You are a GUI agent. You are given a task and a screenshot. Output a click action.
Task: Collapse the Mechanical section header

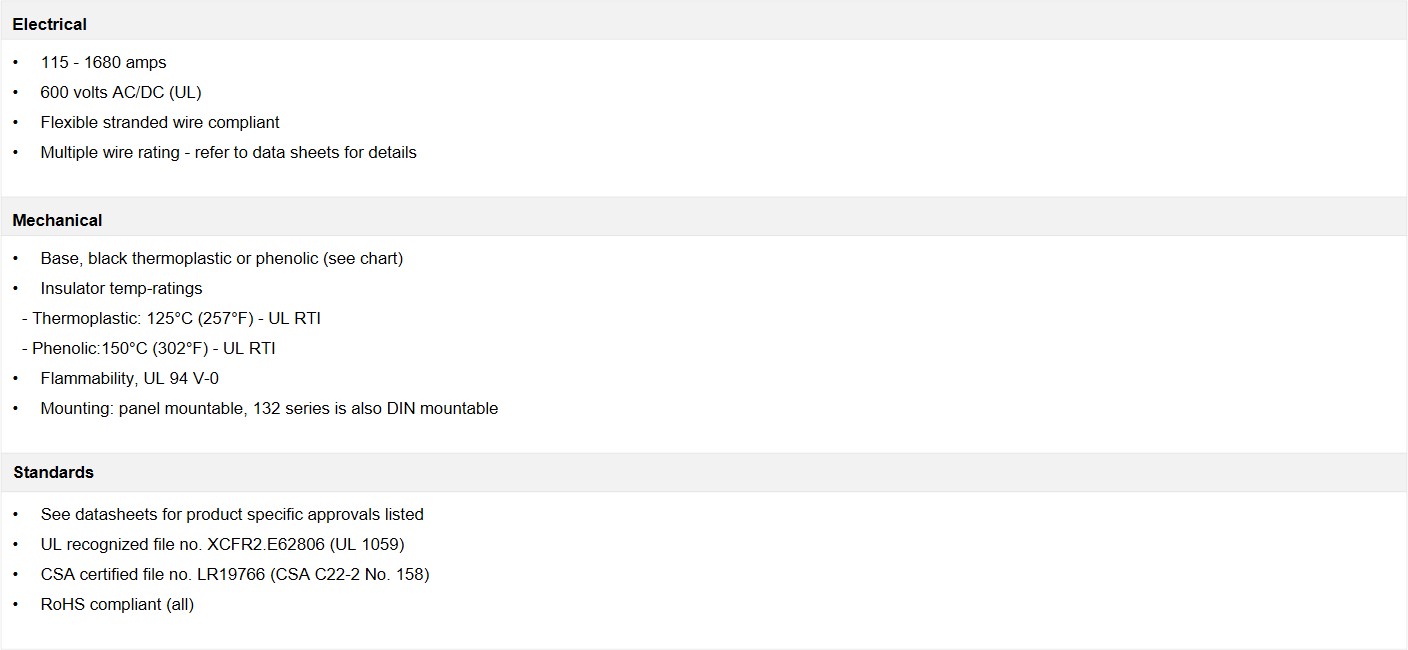[x=58, y=220]
